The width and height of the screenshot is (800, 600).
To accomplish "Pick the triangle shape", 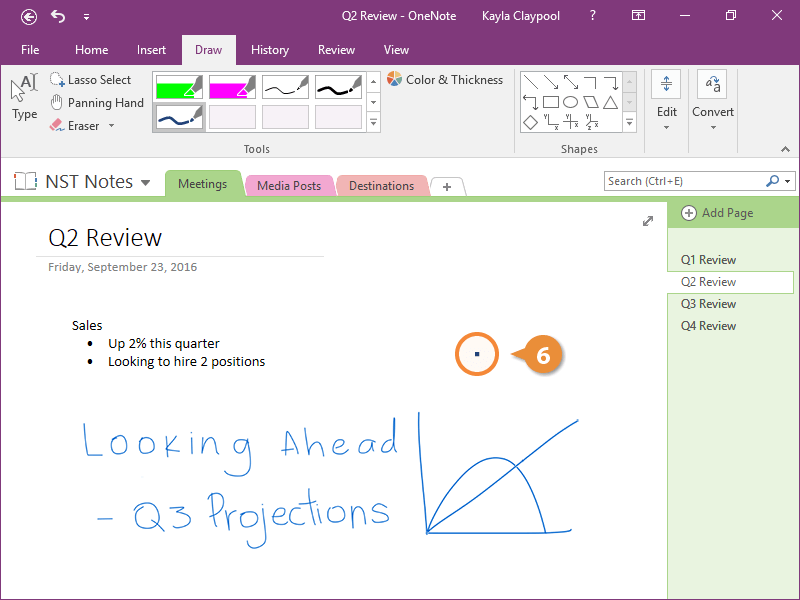I will [609, 102].
